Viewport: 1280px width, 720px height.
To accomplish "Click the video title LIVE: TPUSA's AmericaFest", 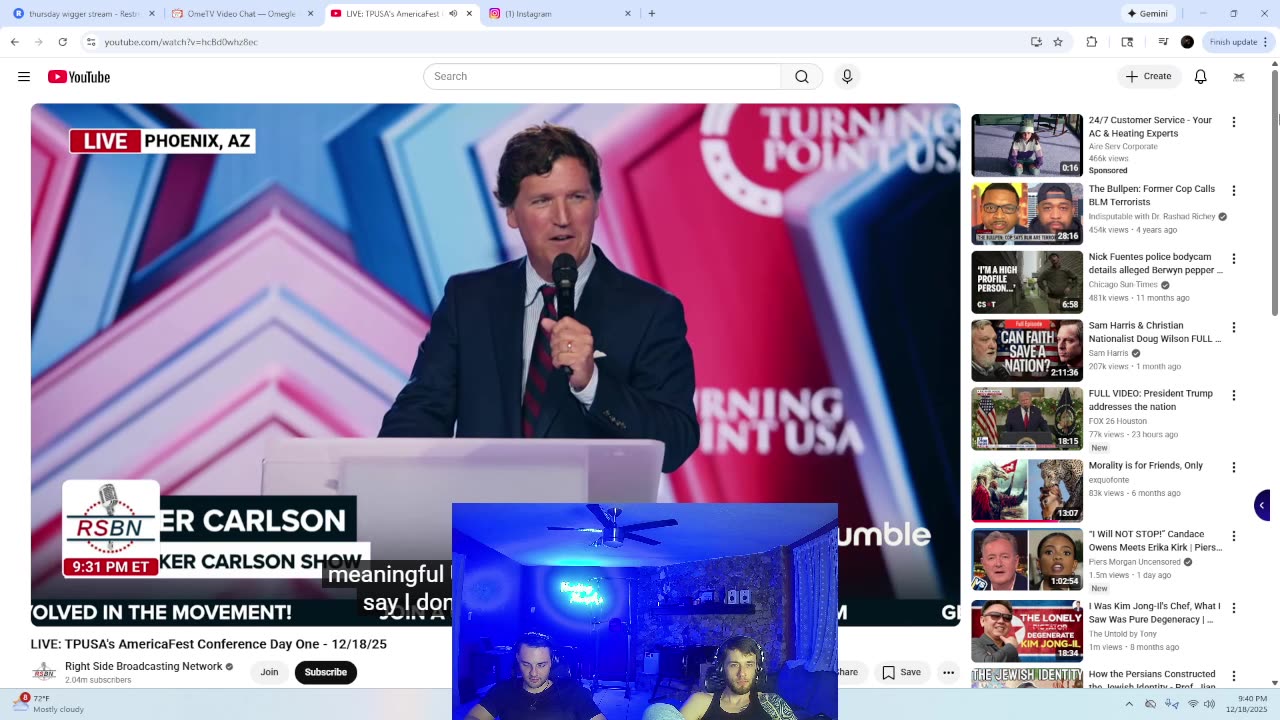I will 208,644.
